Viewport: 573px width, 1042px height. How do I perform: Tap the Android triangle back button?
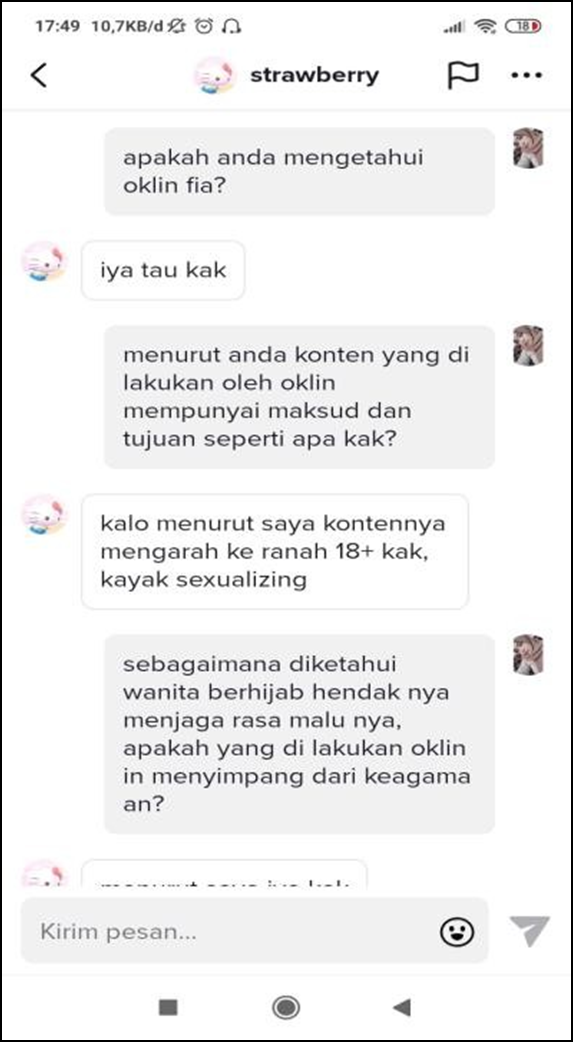click(401, 1007)
